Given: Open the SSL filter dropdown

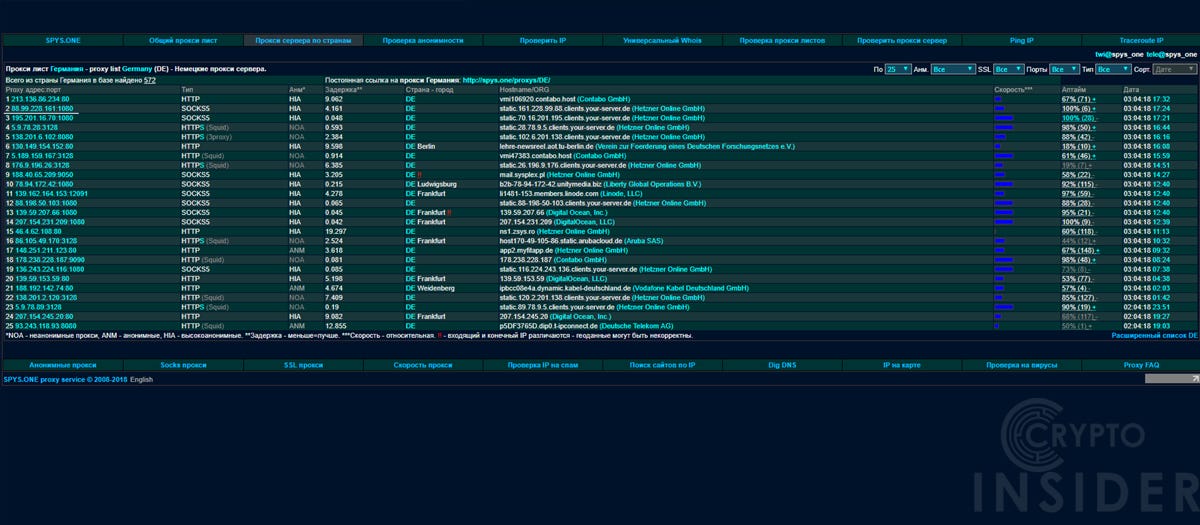Looking at the screenshot, I should [x=1009, y=69].
